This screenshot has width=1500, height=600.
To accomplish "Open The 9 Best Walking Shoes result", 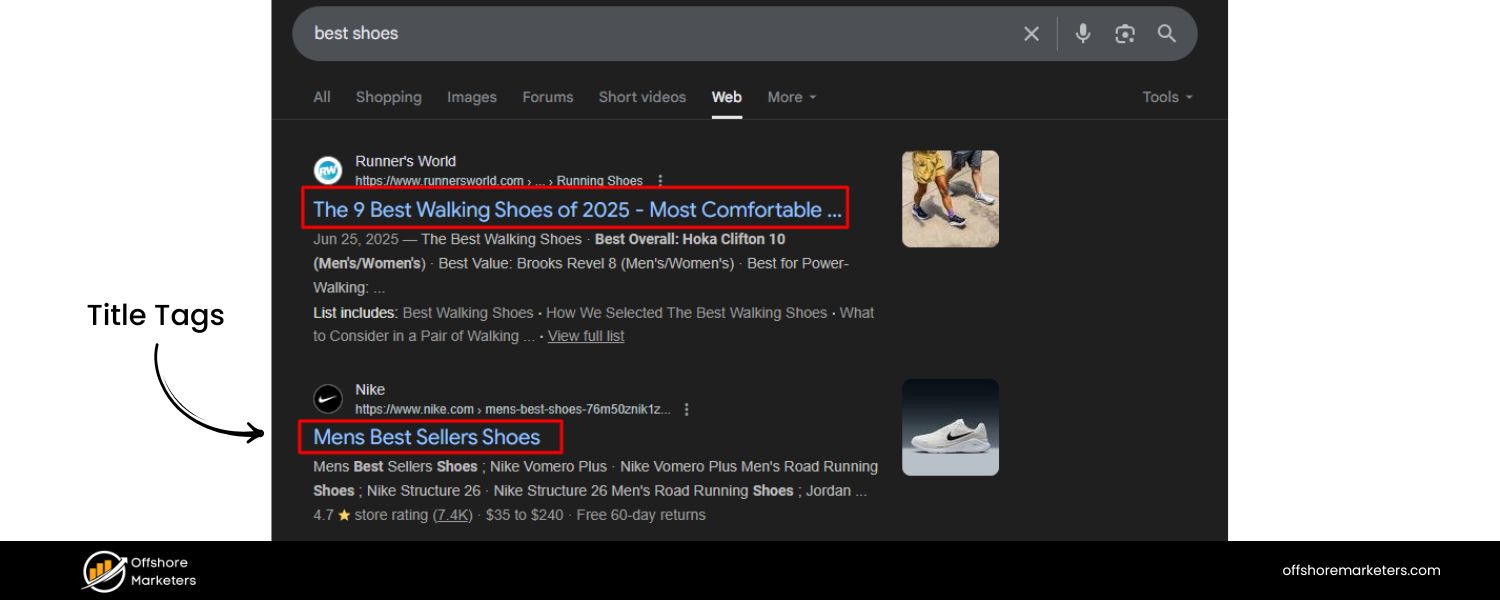I will click(x=576, y=210).
